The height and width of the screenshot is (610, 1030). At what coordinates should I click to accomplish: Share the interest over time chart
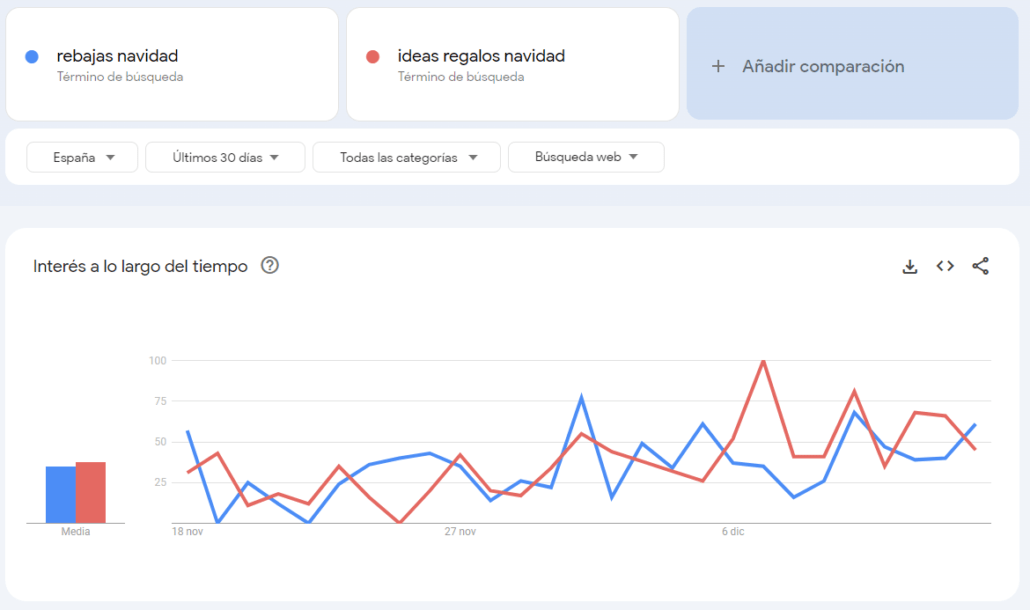point(980,266)
